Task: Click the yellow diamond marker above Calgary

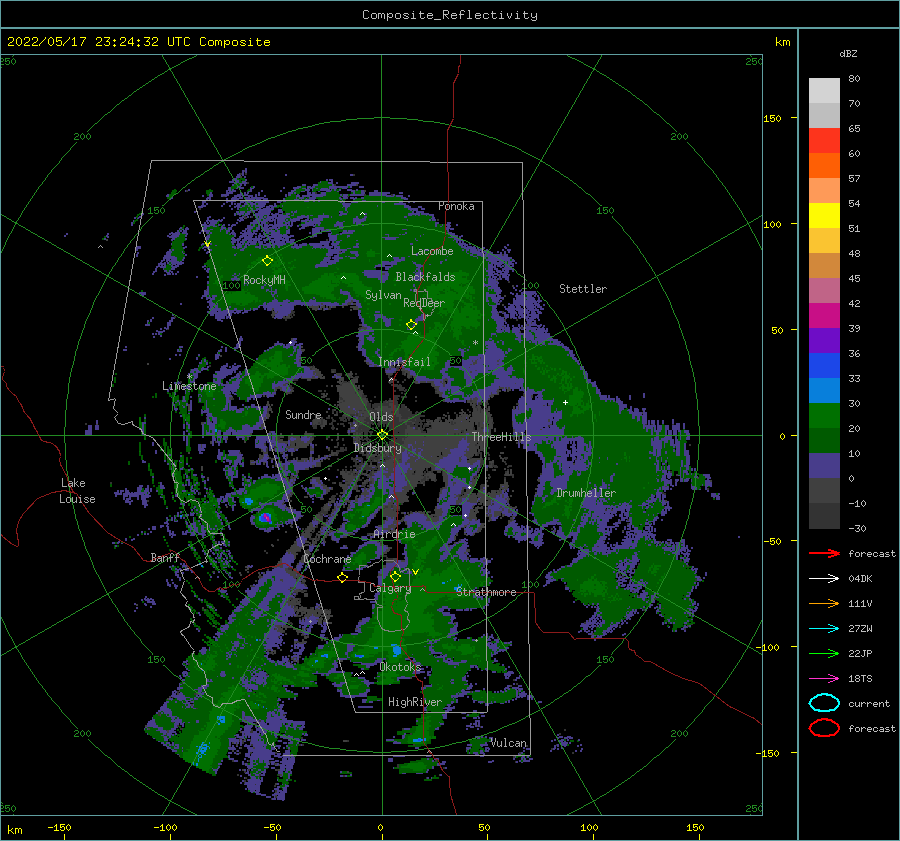Action: tap(395, 576)
